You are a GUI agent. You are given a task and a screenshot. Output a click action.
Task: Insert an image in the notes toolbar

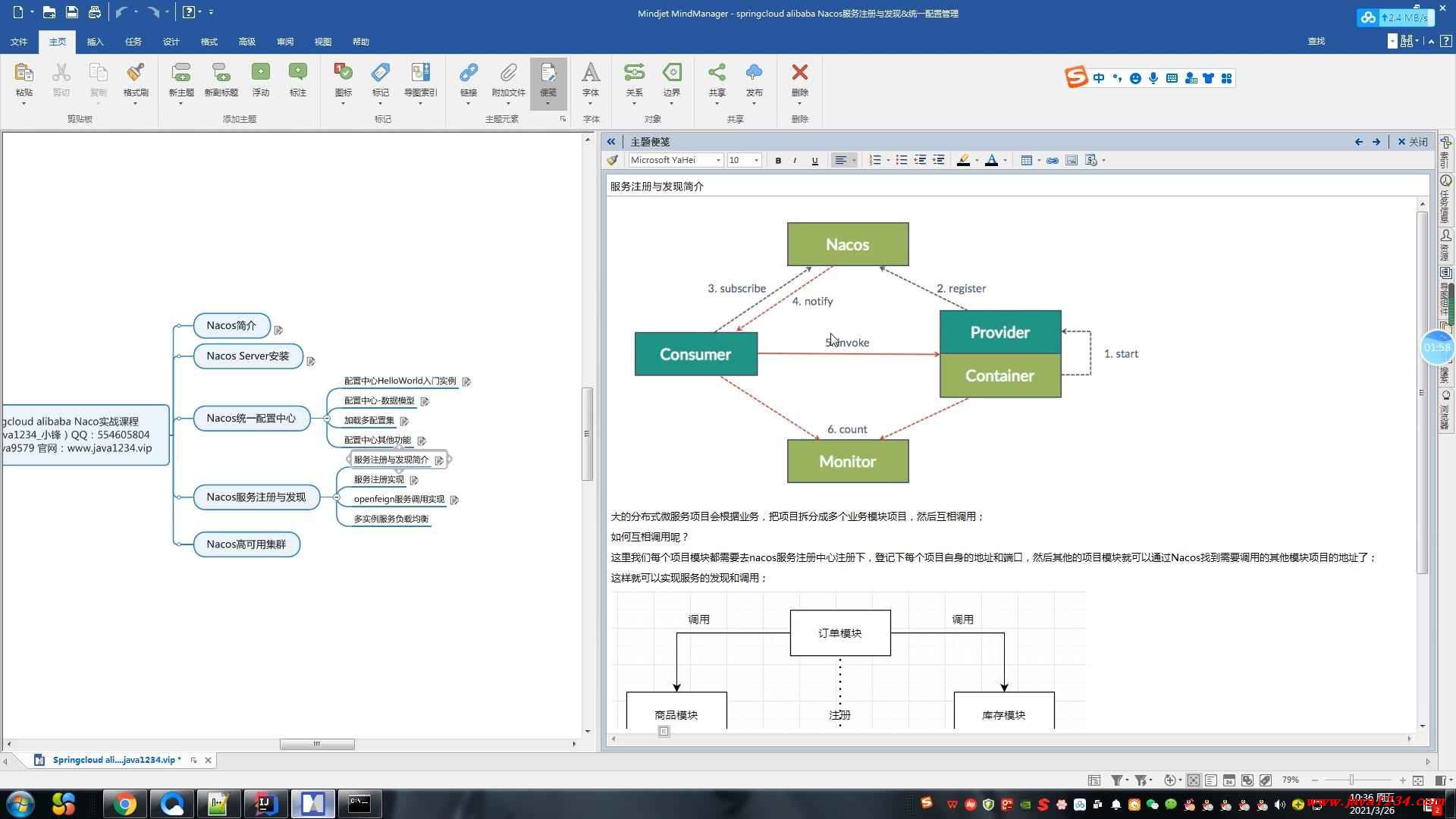pos(1072,160)
